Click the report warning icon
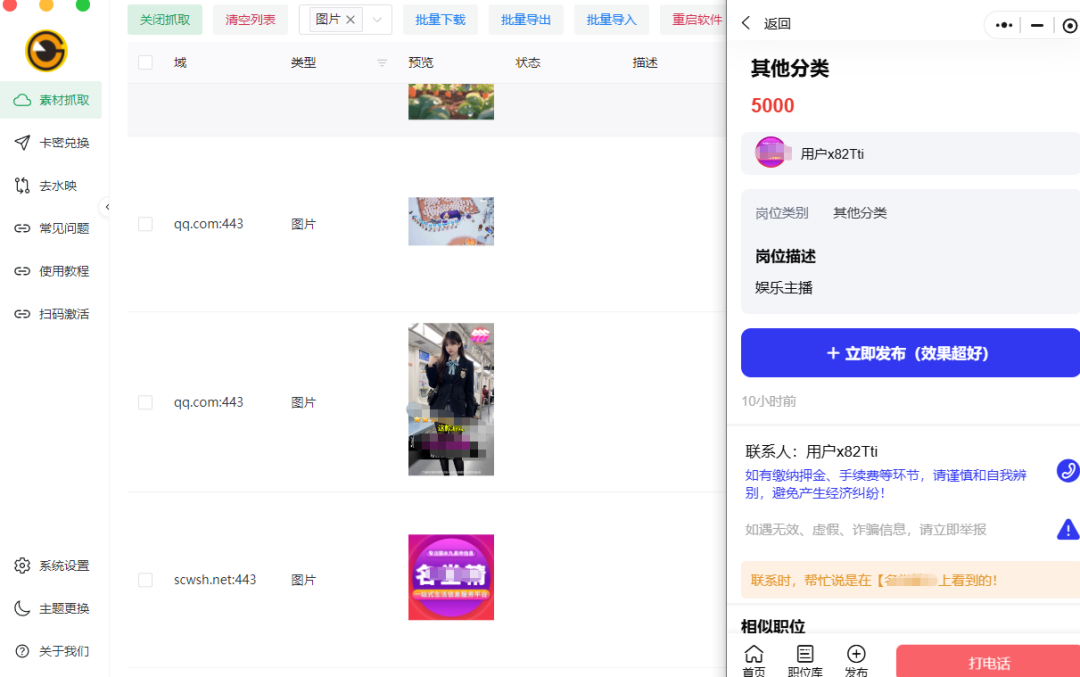The width and height of the screenshot is (1080, 677). point(1068,530)
